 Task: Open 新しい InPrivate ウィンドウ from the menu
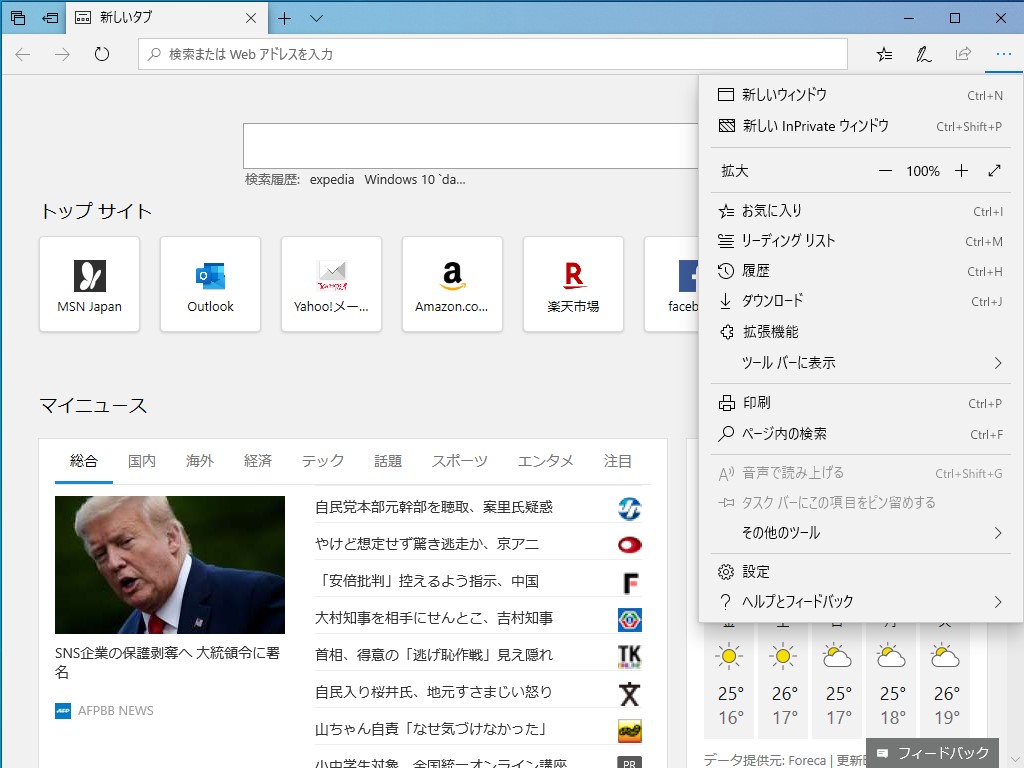793,126
